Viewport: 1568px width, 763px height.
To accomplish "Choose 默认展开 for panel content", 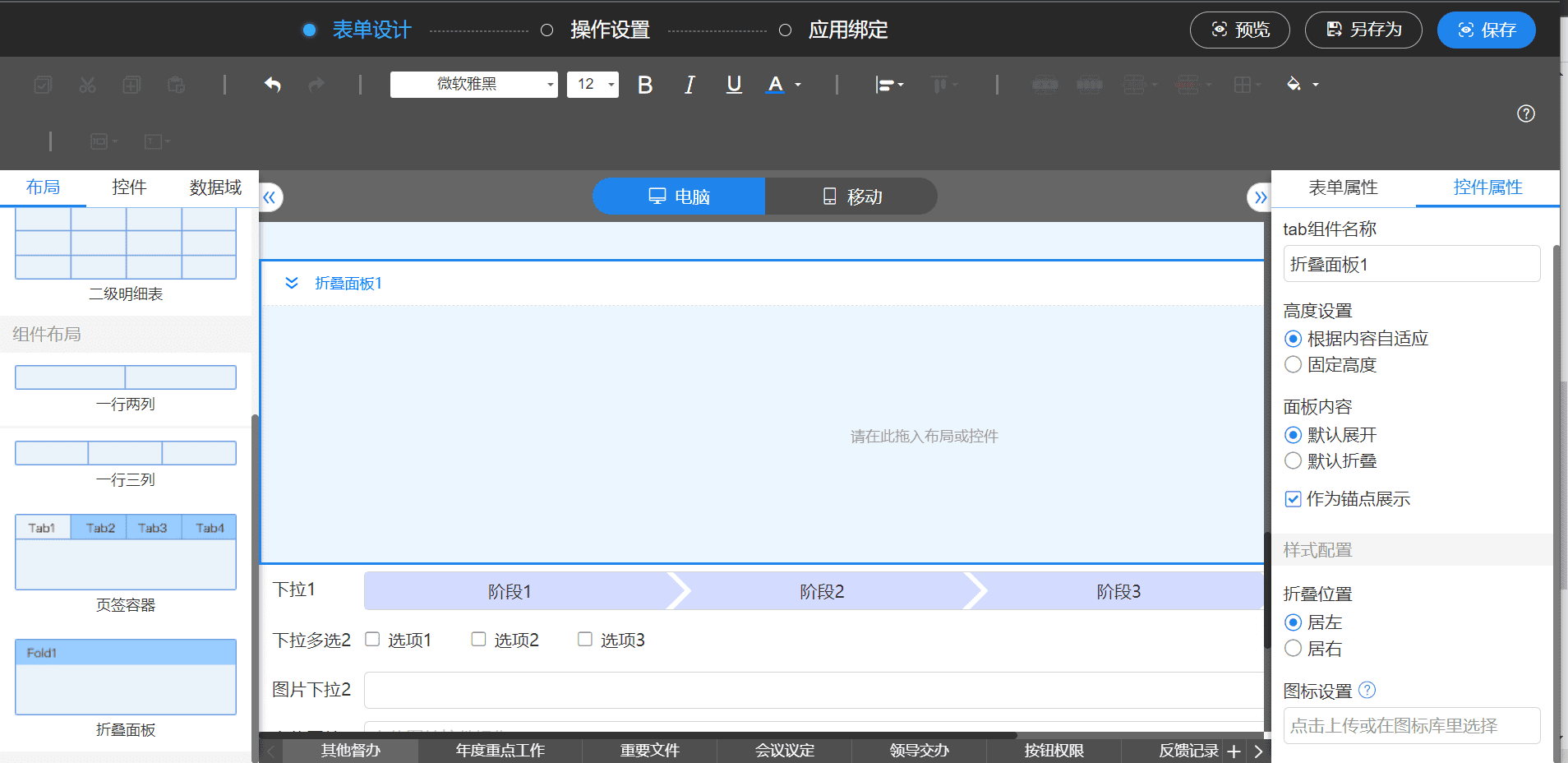I will pyautogui.click(x=1293, y=435).
